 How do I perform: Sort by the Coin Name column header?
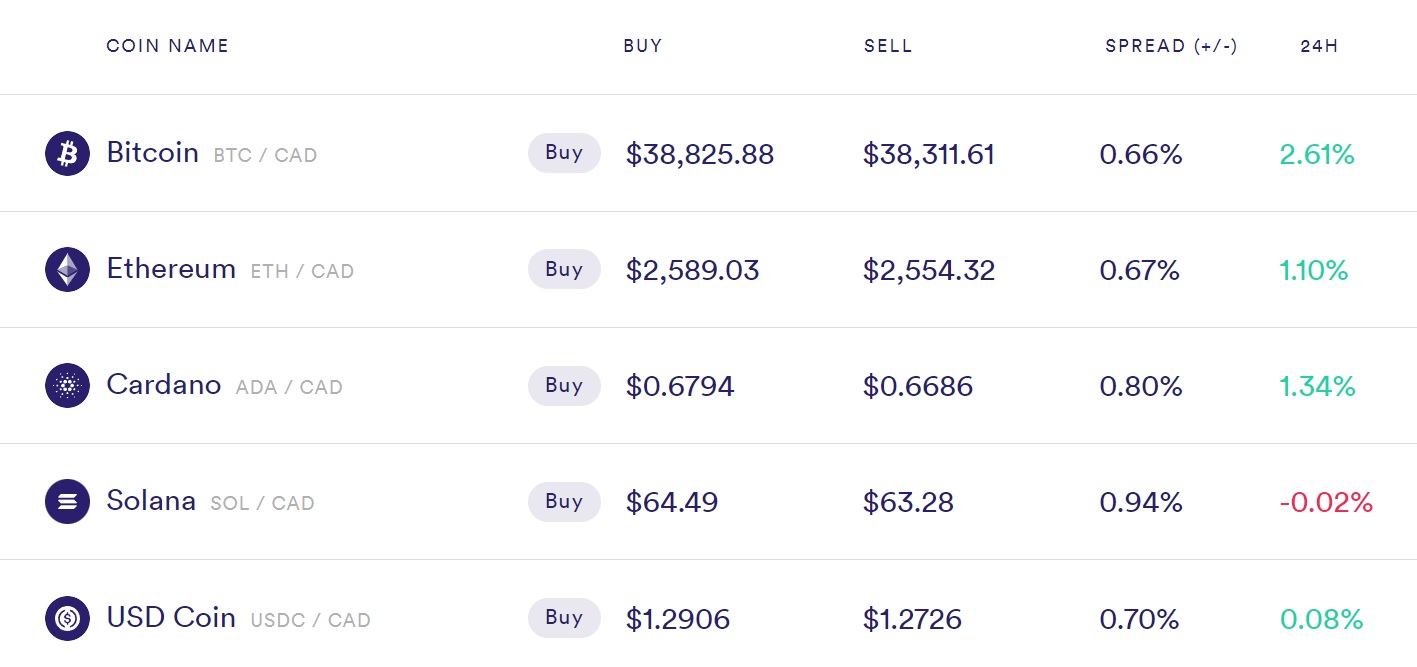point(168,46)
